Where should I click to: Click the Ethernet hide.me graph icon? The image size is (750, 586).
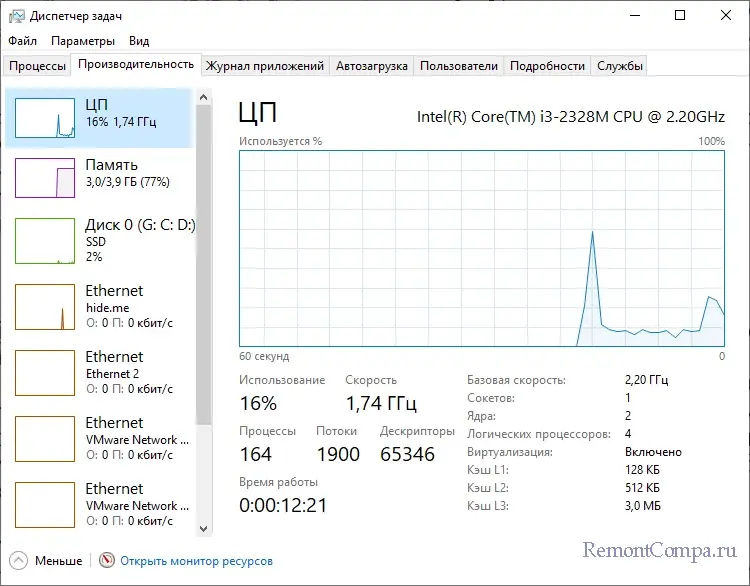(x=46, y=307)
